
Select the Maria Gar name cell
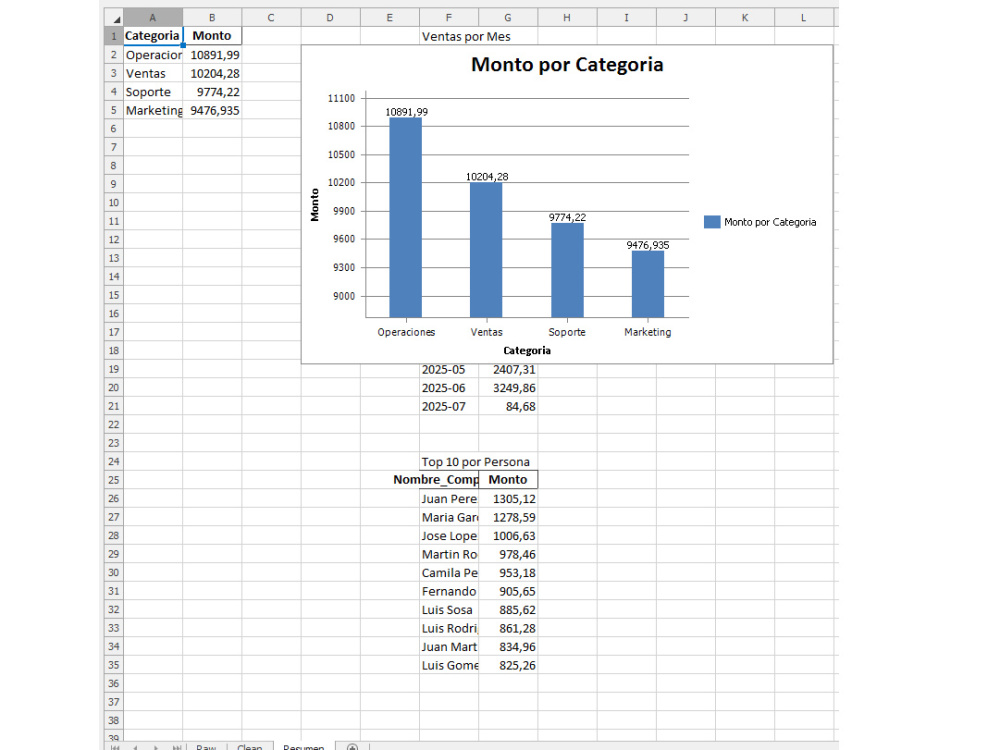pyautogui.click(x=449, y=517)
